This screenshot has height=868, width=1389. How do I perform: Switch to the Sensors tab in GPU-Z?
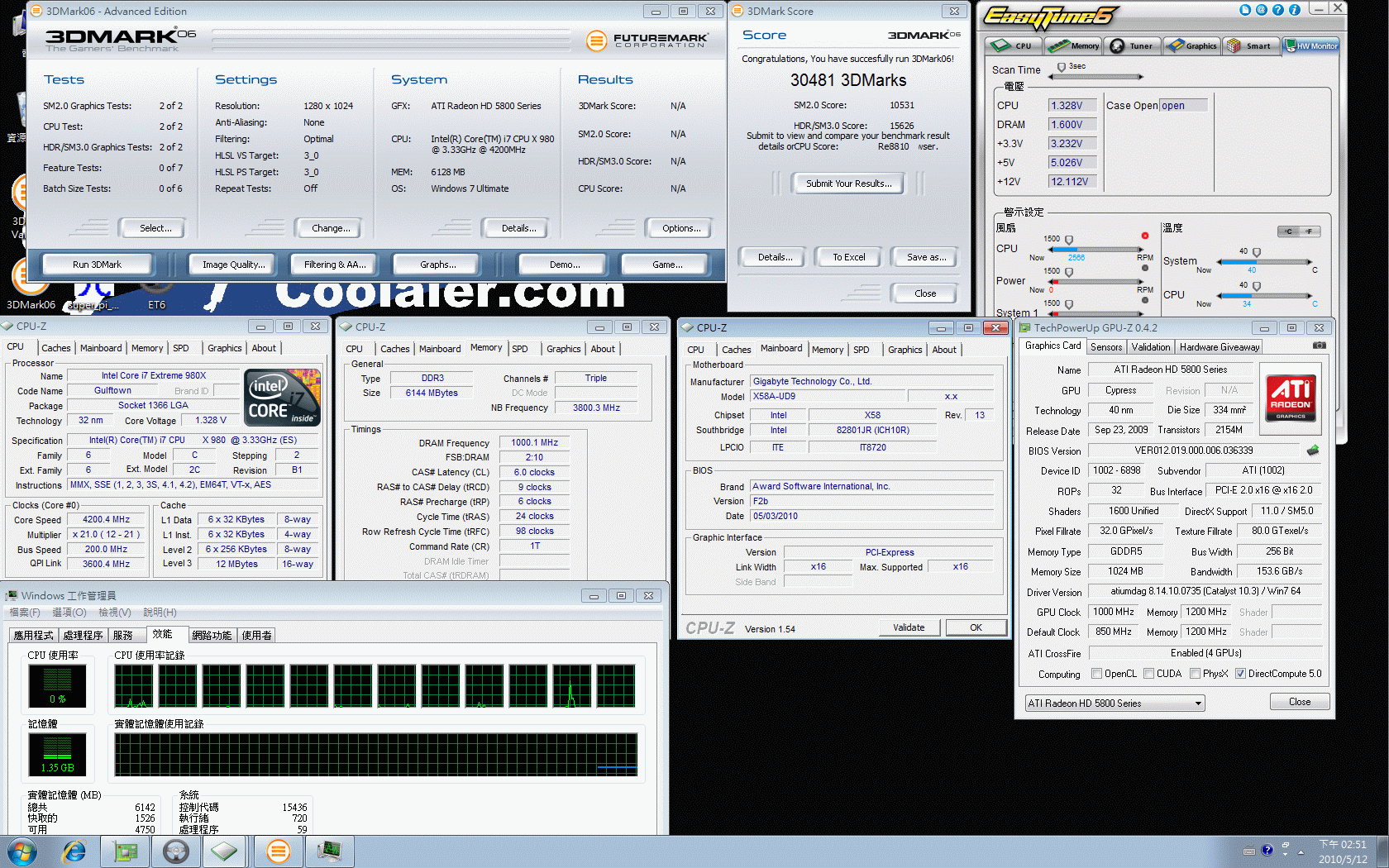pos(1106,347)
